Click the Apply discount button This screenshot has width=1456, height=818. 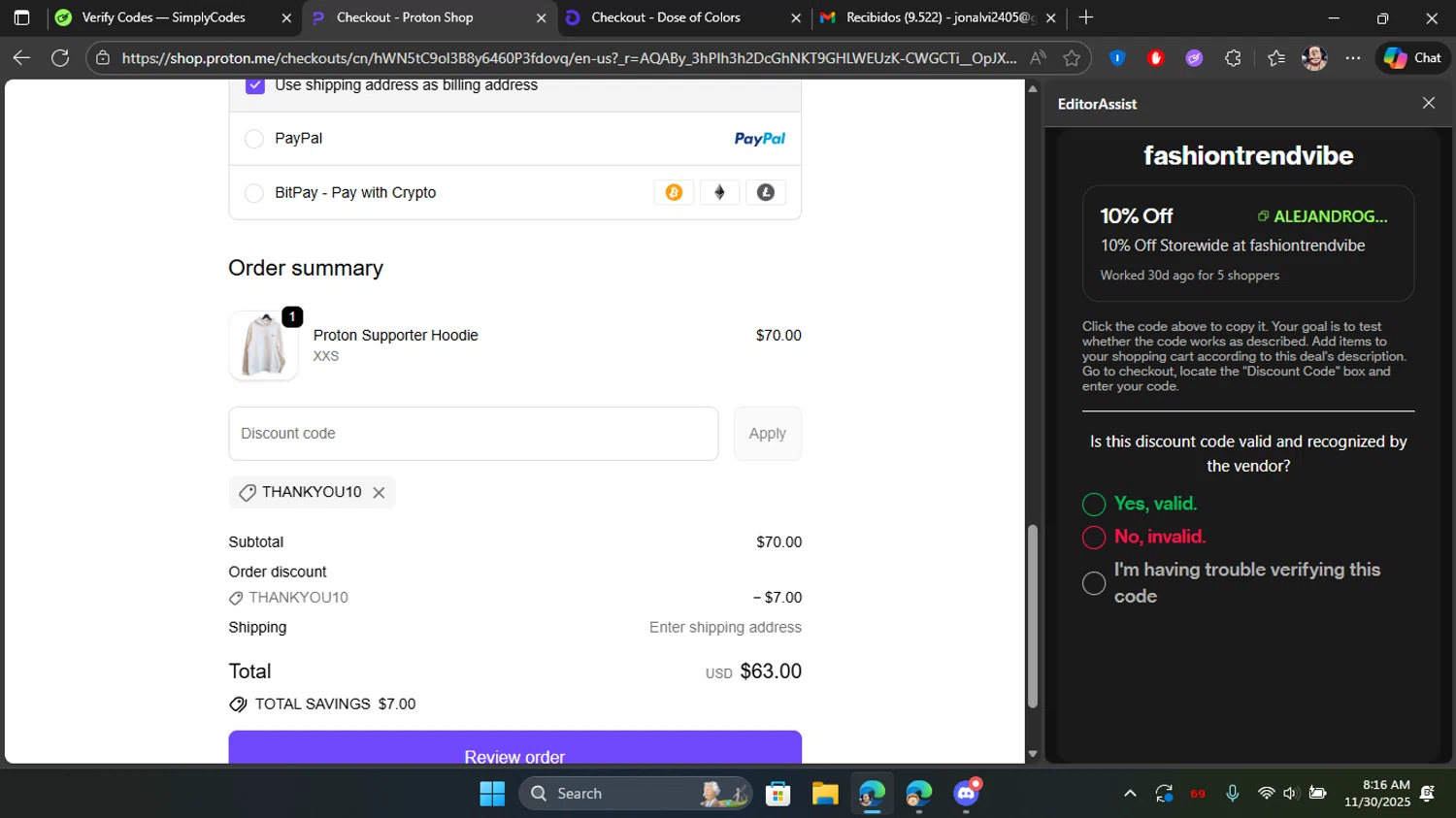[x=767, y=434]
